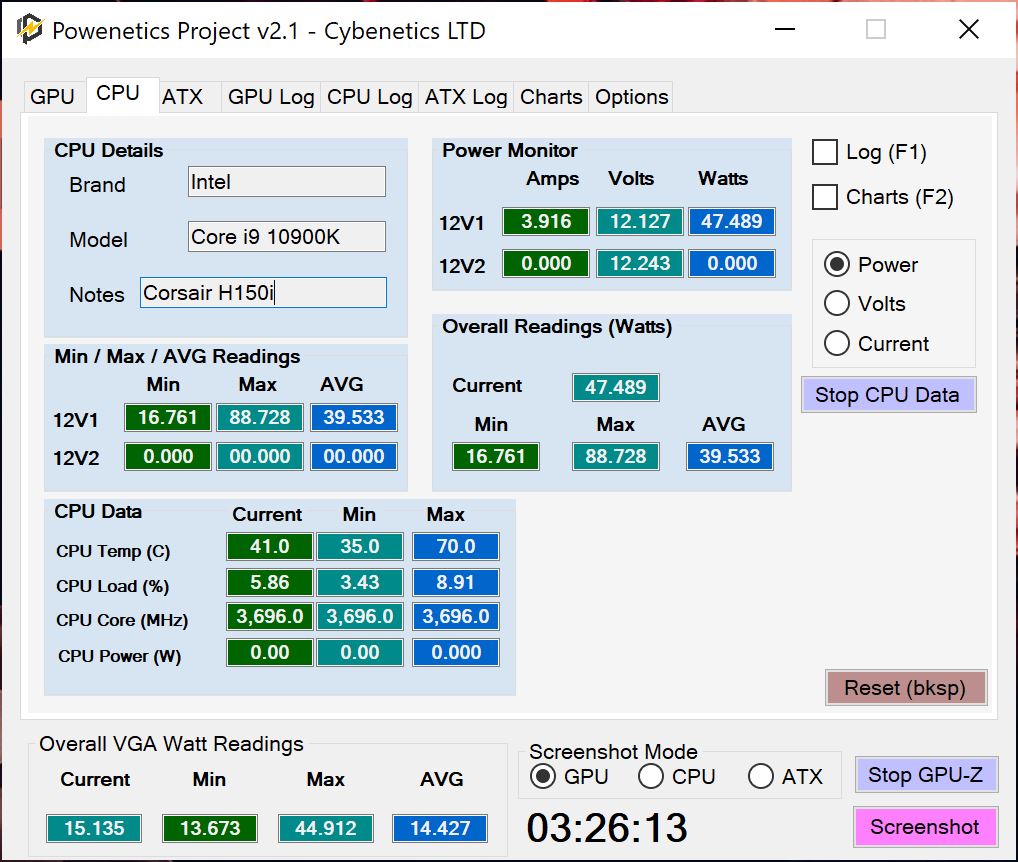Click the 12V2 Volts value 12.243
Screen dimensions: 1018x862
tap(640, 264)
